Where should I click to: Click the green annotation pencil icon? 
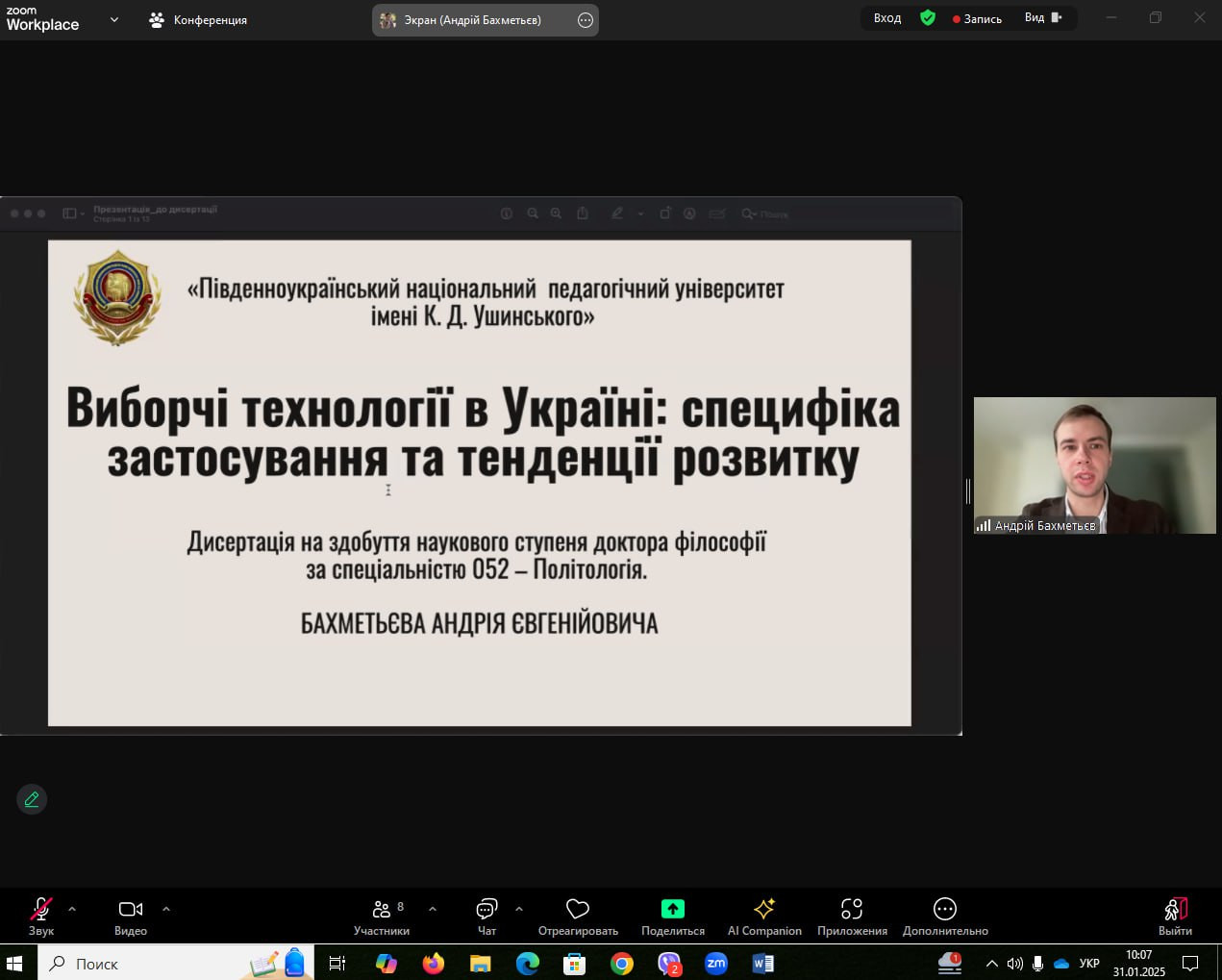point(32,799)
